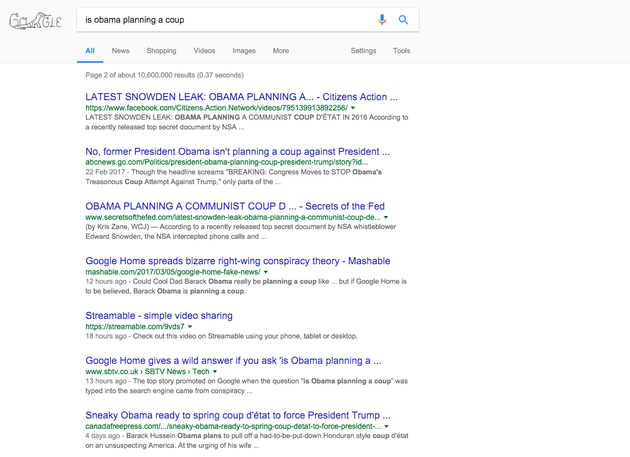Click the blue search magnifier icon
630x457 pixels.
[x=403, y=19]
